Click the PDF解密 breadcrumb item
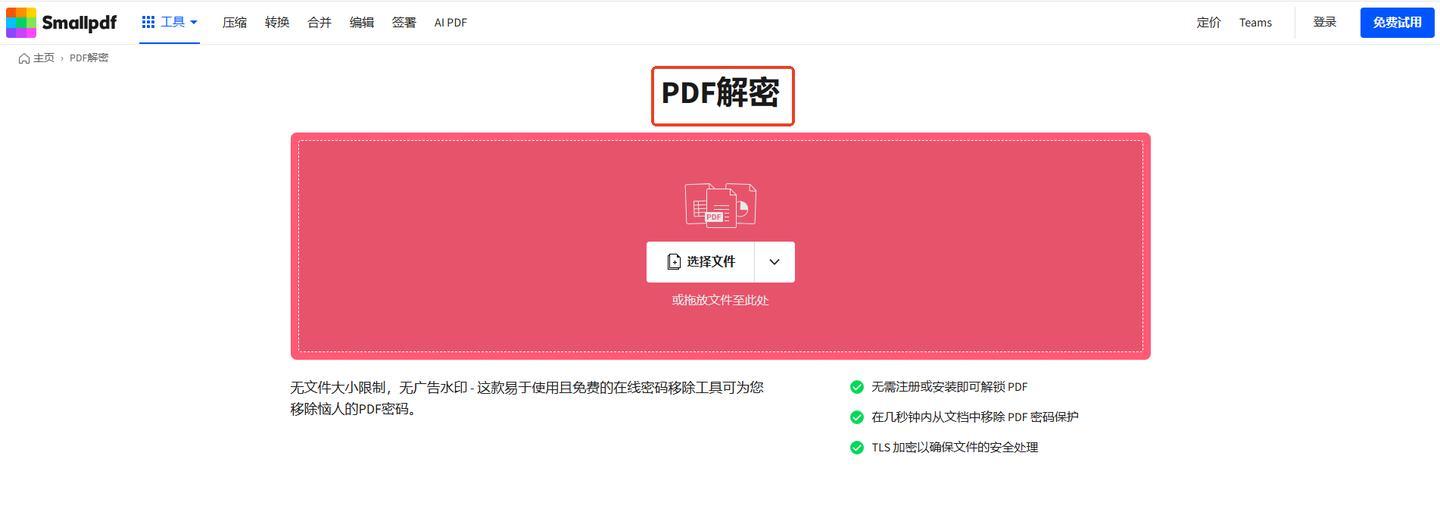The image size is (1440, 512). click(89, 58)
